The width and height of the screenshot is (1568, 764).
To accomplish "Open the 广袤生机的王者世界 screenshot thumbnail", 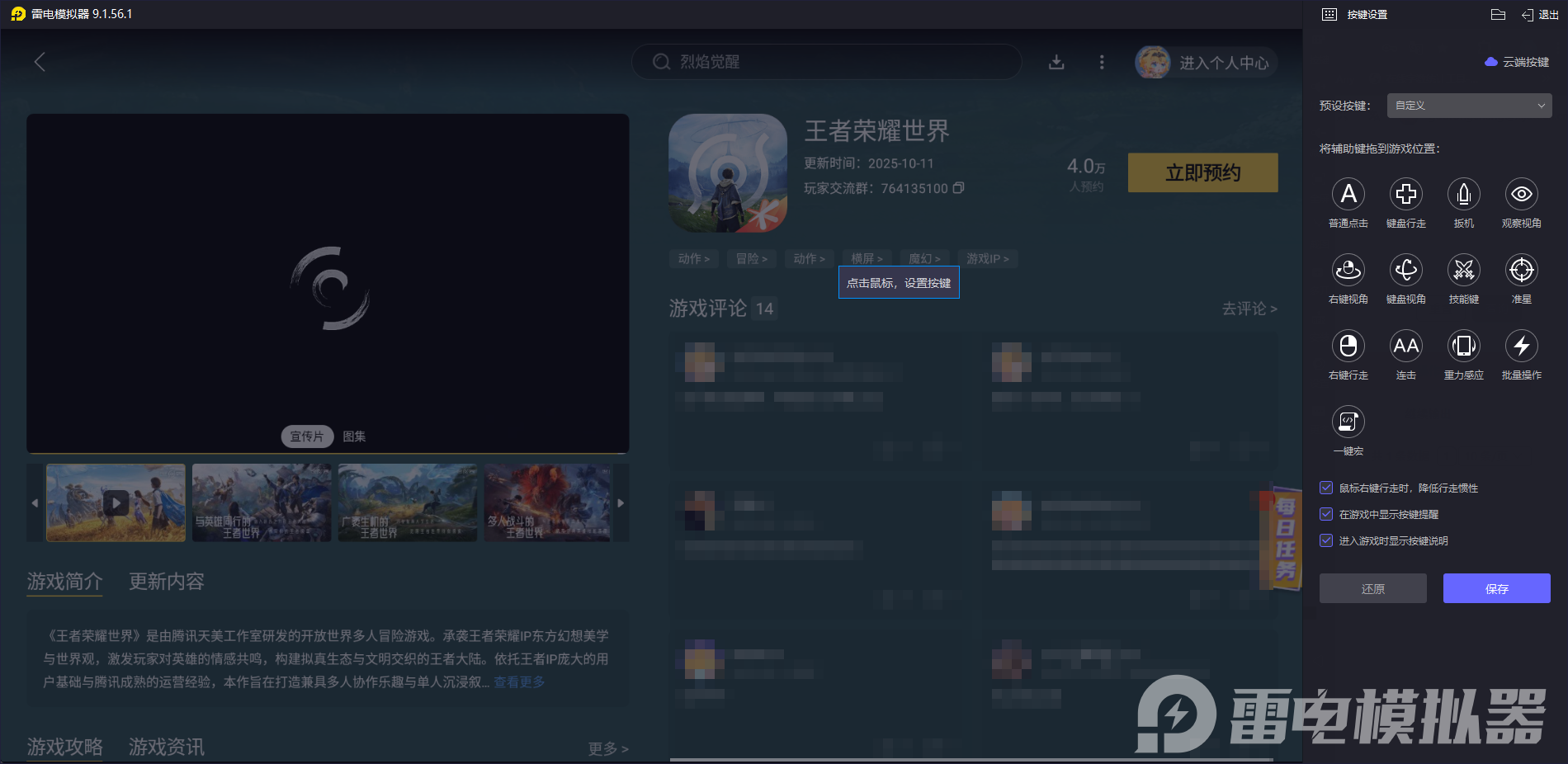I will click(x=408, y=502).
